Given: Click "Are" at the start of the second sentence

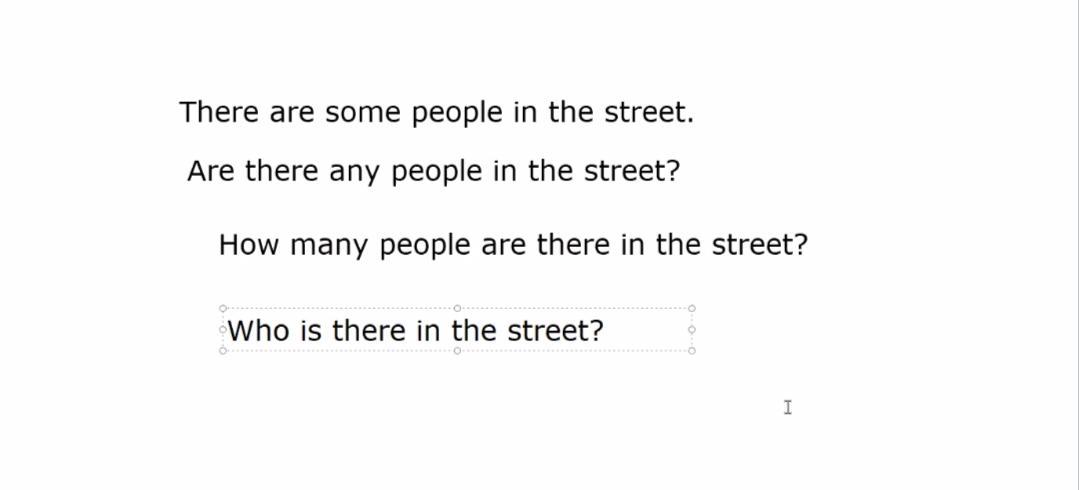Looking at the screenshot, I should click(x=210, y=172).
